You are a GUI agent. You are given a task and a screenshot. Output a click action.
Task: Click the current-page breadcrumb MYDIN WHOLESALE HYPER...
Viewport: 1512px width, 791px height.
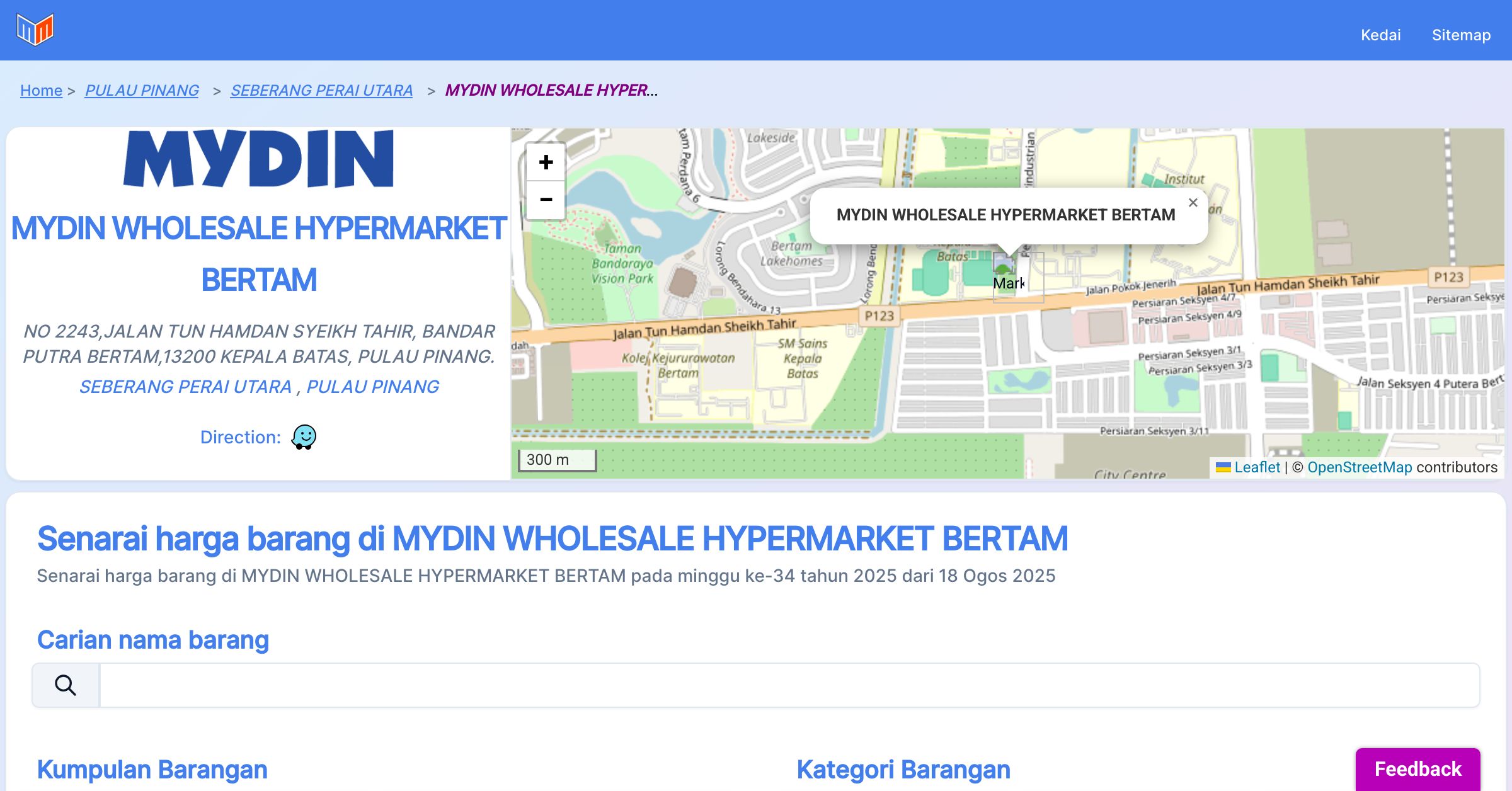[x=551, y=91]
